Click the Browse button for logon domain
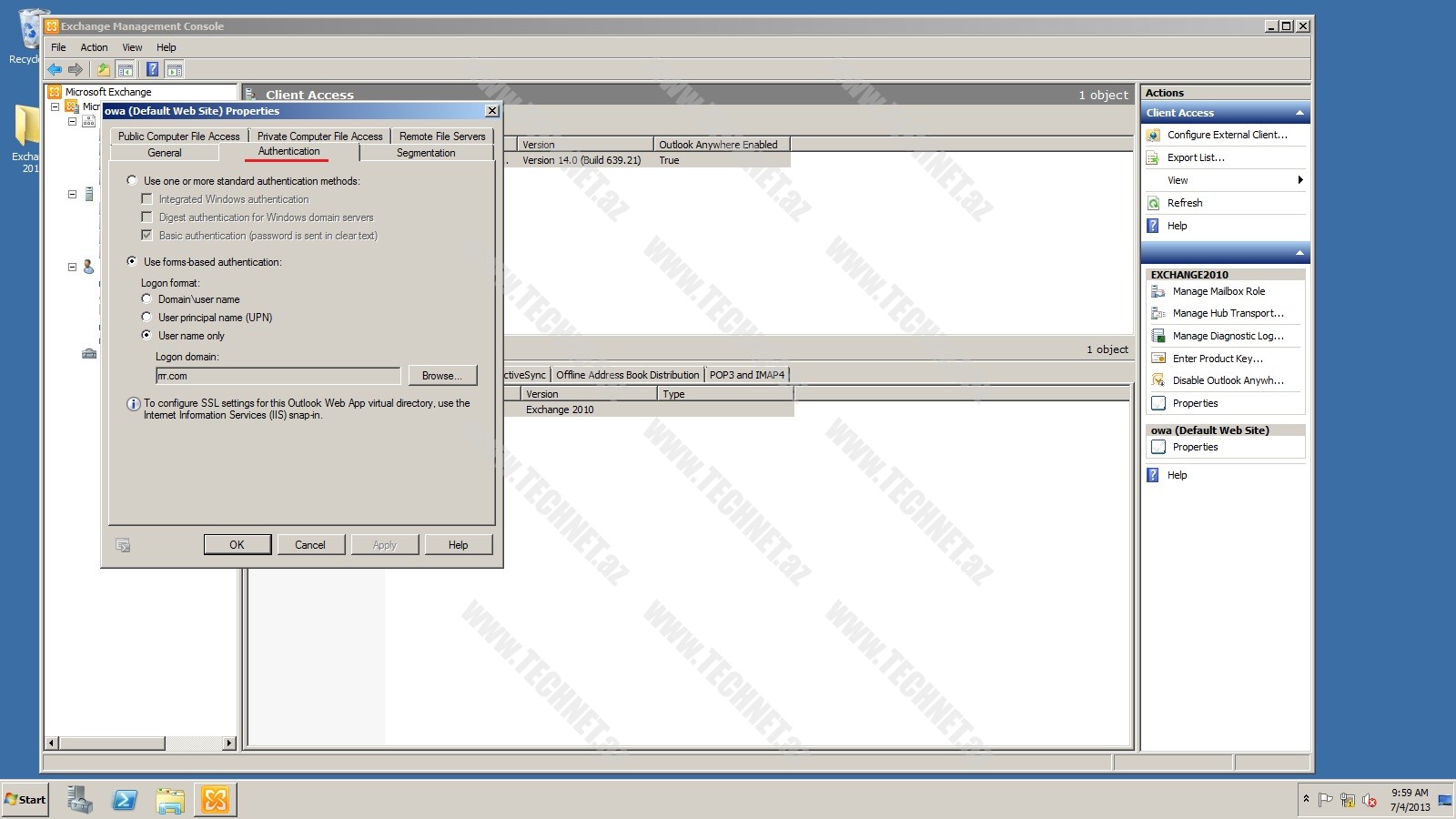The width and height of the screenshot is (1456, 819). coord(442,376)
